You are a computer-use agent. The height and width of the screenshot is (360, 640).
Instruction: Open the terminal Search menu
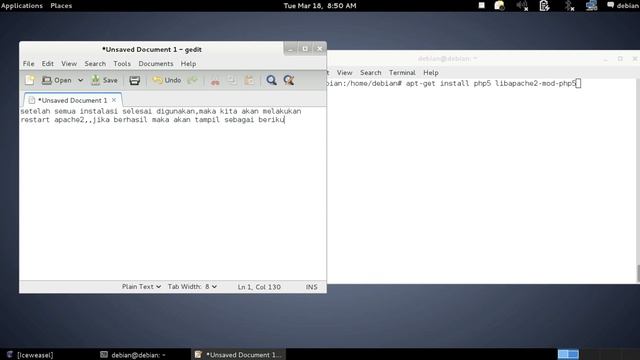click(x=371, y=73)
